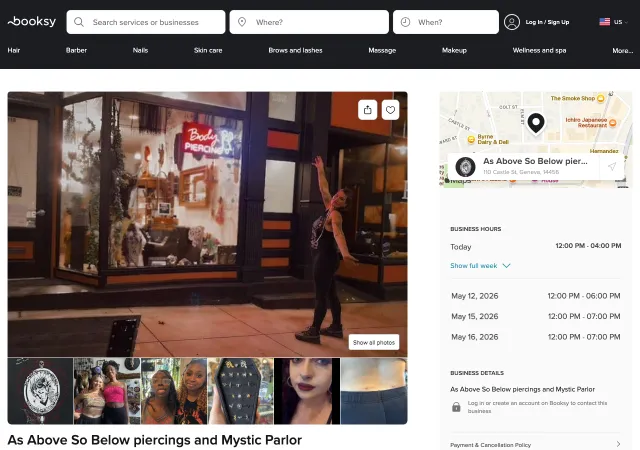Screen dimensions: 640x450
Task: Click Byrne Dairy & Deli map marker
Action: click(x=471, y=140)
